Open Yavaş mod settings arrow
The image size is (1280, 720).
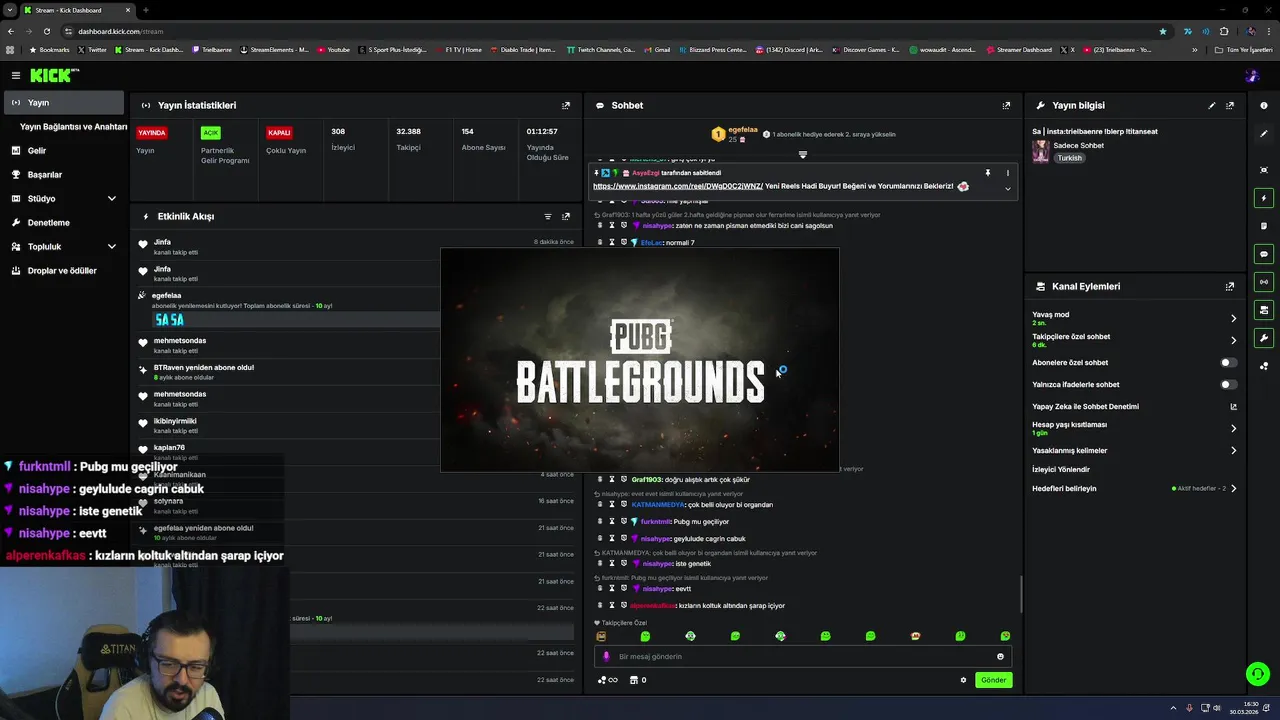click(x=1233, y=318)
